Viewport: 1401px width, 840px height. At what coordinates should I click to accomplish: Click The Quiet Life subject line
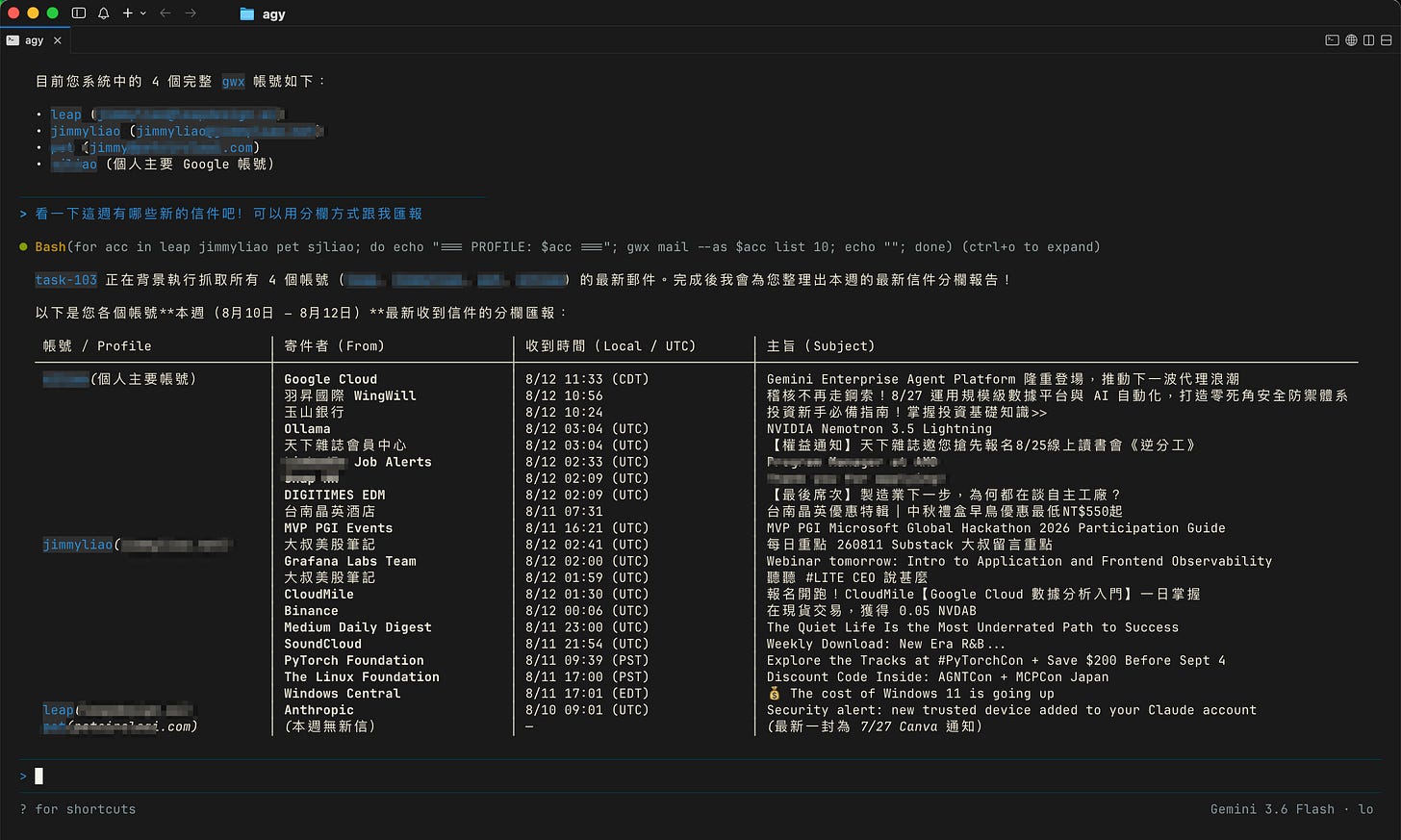[x=972, y=627]
